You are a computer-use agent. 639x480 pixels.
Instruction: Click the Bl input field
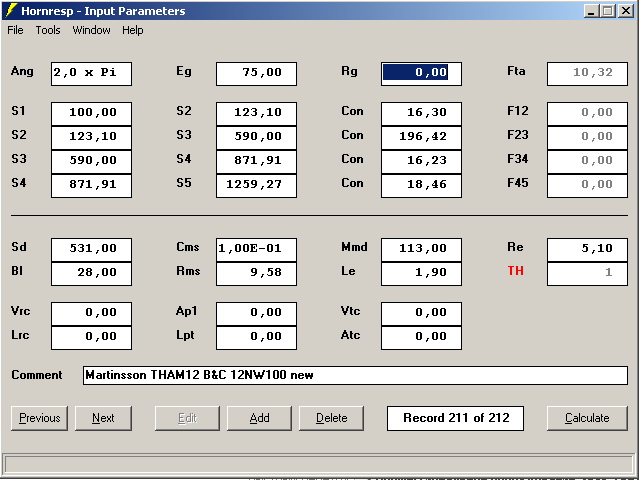[91, 272]
